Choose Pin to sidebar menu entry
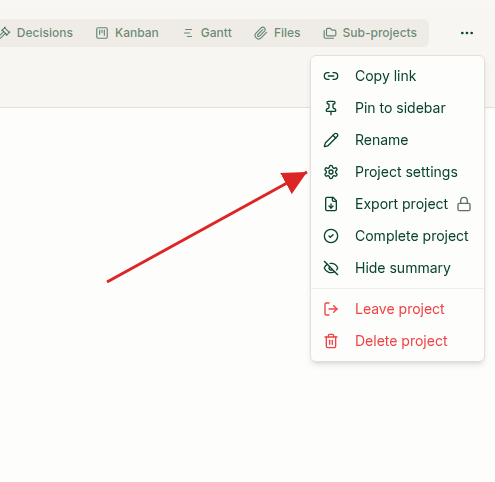The image size is (495, 482). tap(397, 108)
